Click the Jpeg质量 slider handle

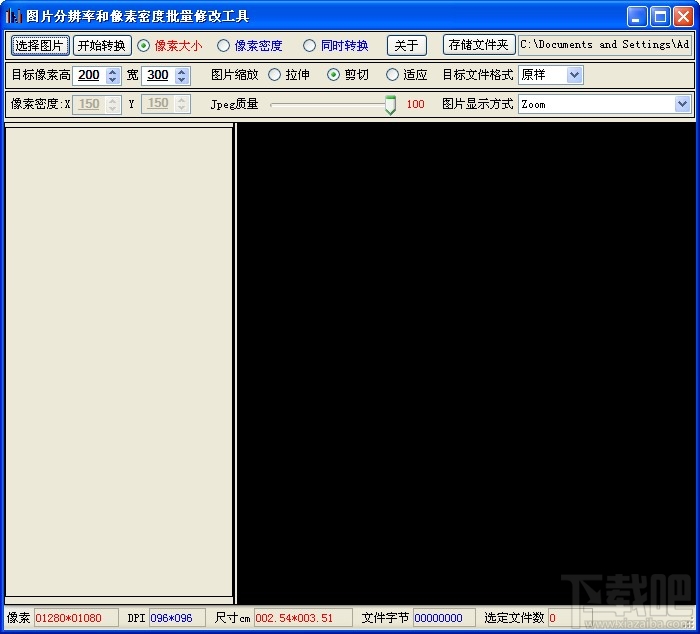coord(390,105)
